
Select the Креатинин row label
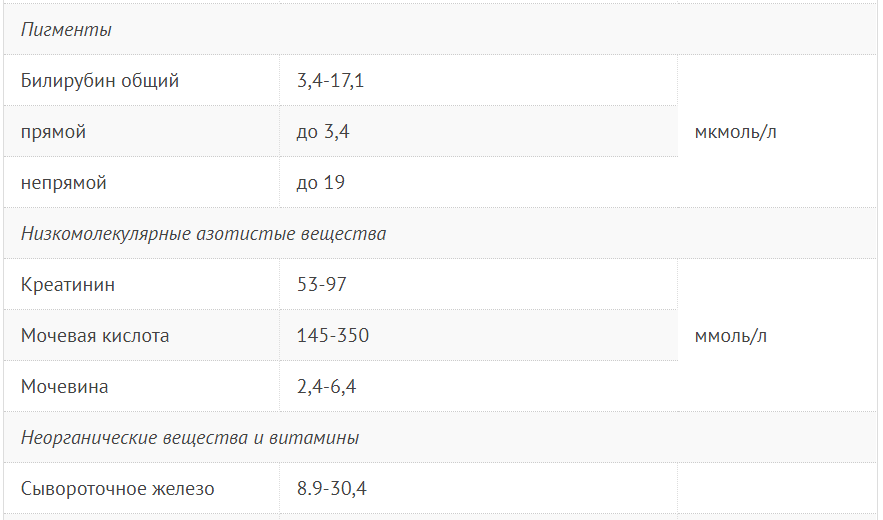tap(68, 285)
